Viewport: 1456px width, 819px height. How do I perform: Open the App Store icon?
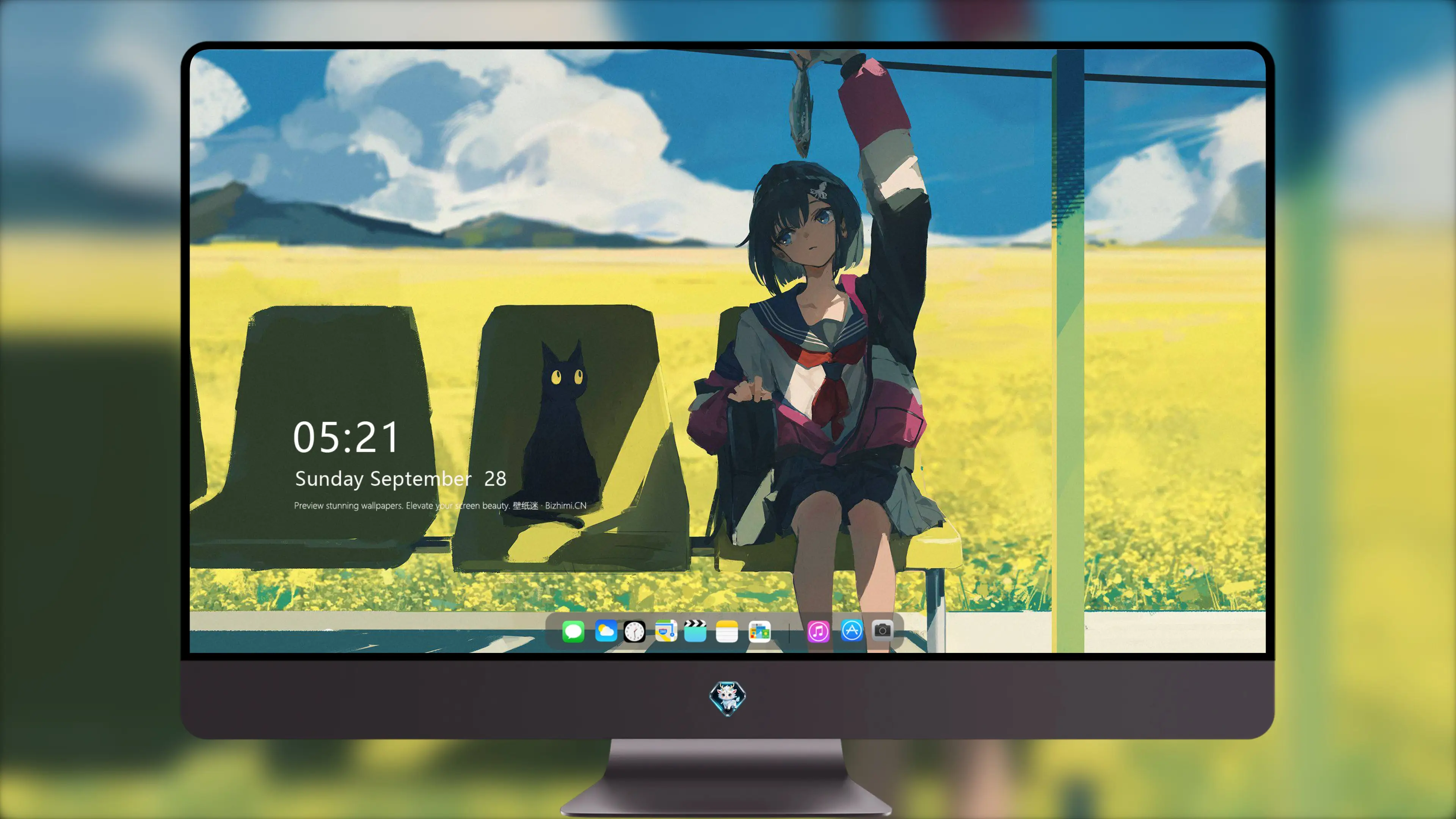[851, 630]
